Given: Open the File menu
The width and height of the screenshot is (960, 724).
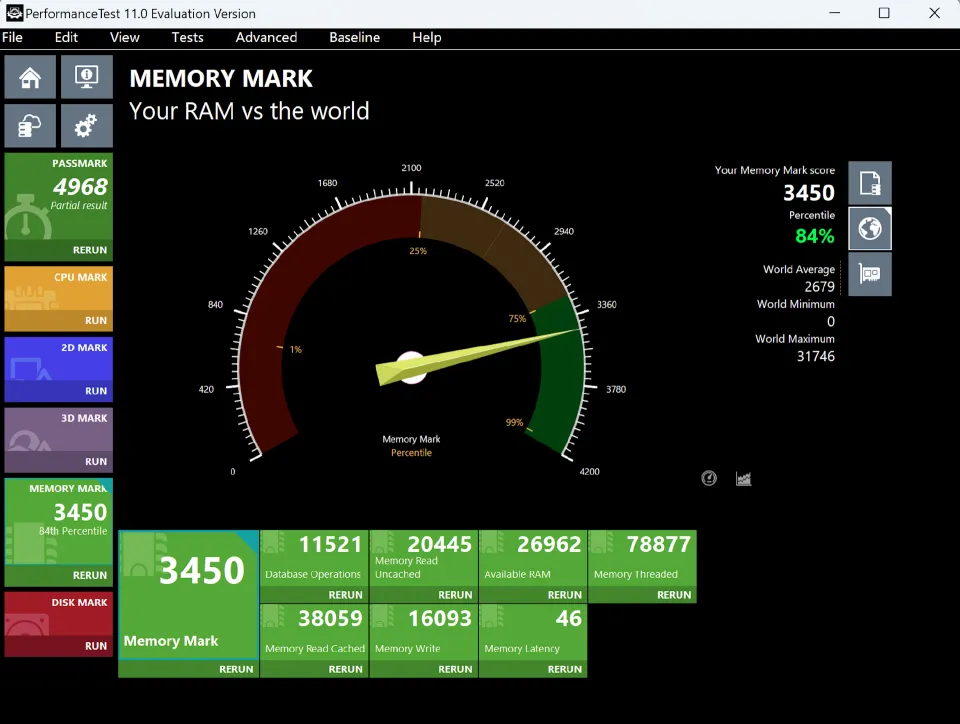Looking at the screenshot, I should click(x=12, y=37).
